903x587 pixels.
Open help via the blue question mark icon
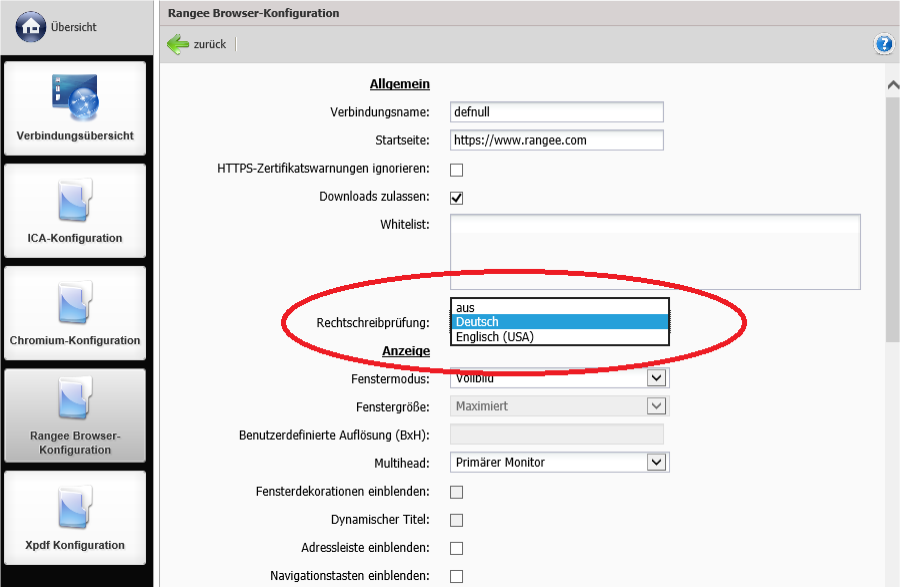click(x=884, y=44)
